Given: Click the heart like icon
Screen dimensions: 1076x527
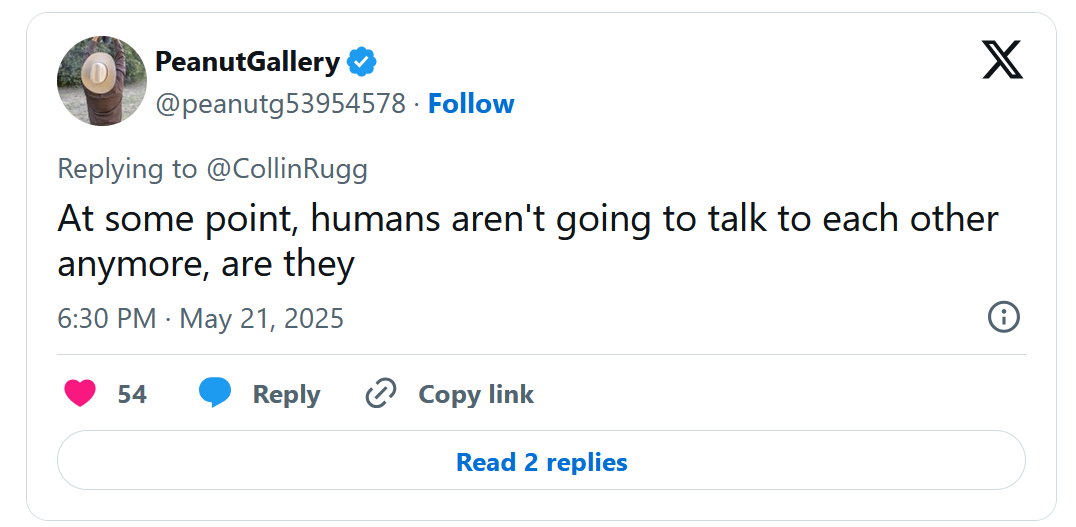Looking at the screenshot, I should [80, 394].
